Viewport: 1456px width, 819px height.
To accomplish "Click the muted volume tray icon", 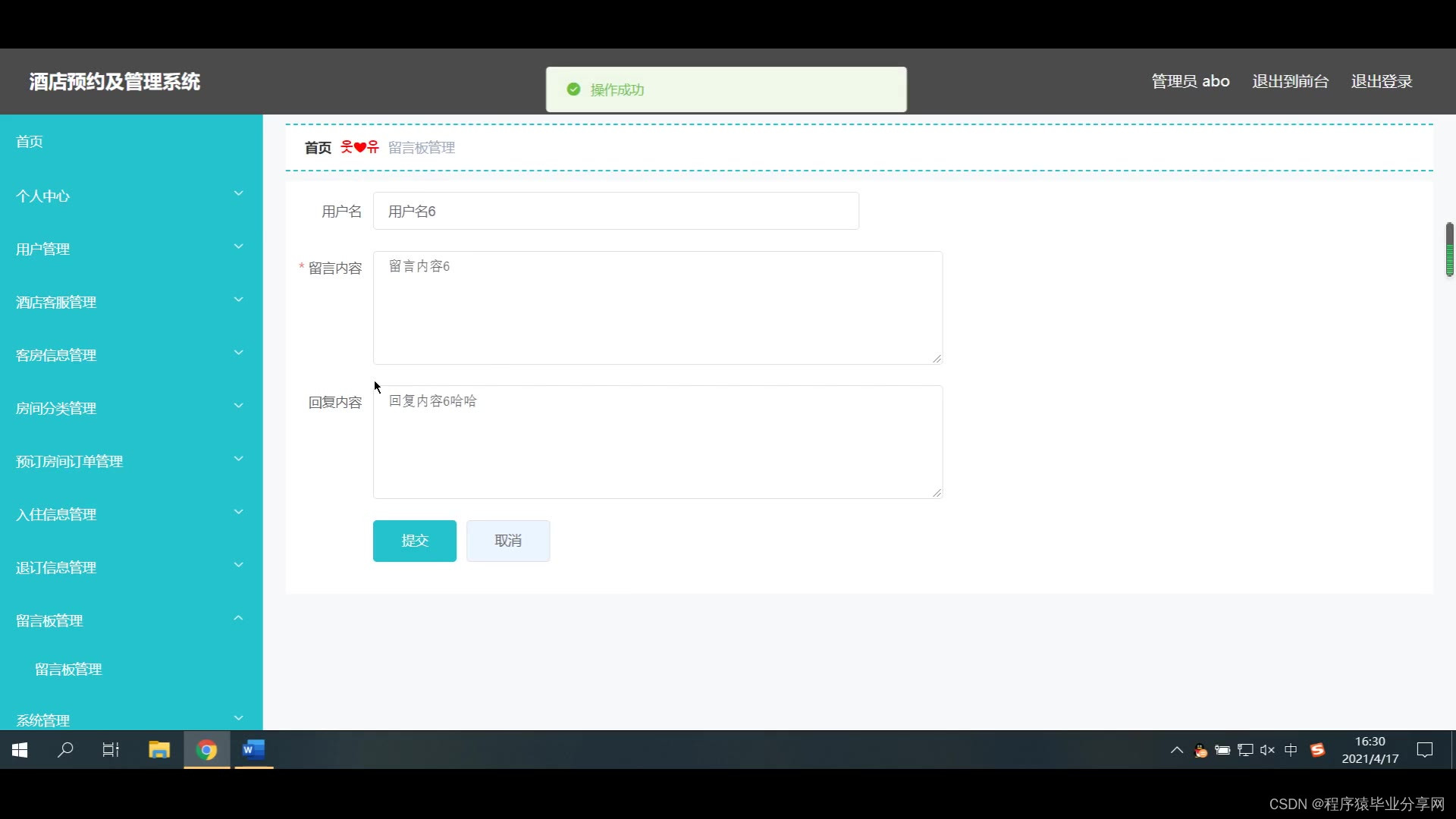I will click(x=1267, y=750).
